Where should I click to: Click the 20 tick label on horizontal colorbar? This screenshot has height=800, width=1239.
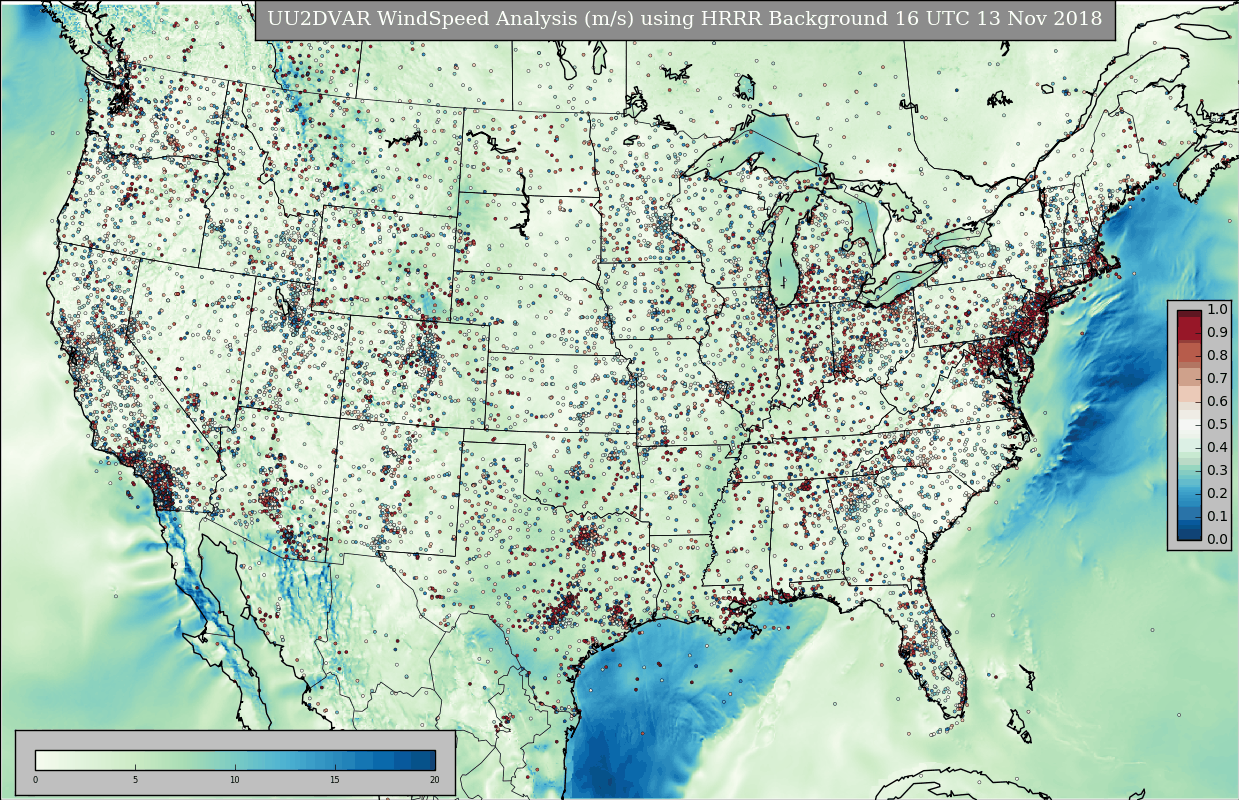[x=434, y=780]
